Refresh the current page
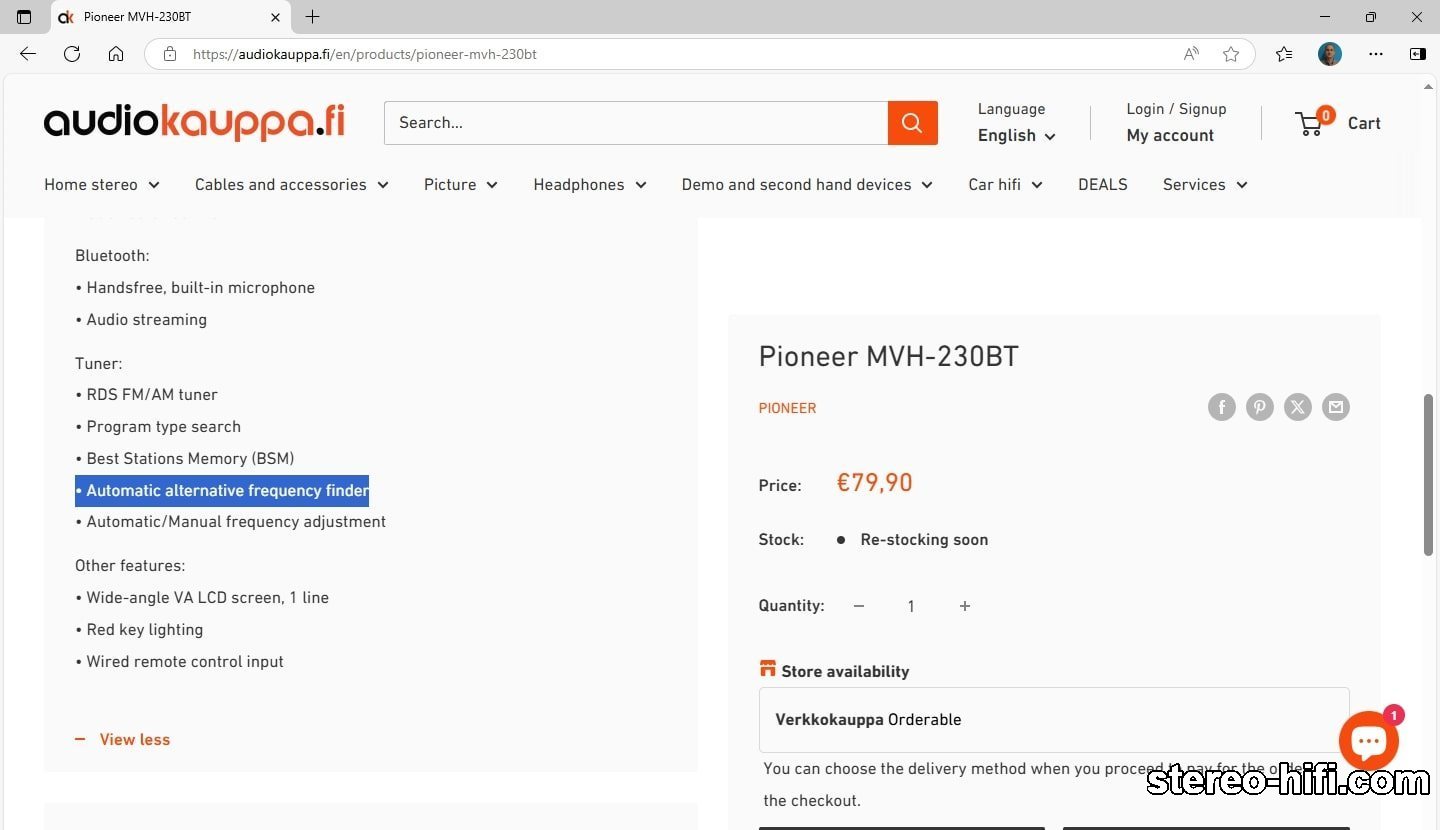1440x830 pixels. 72,54
